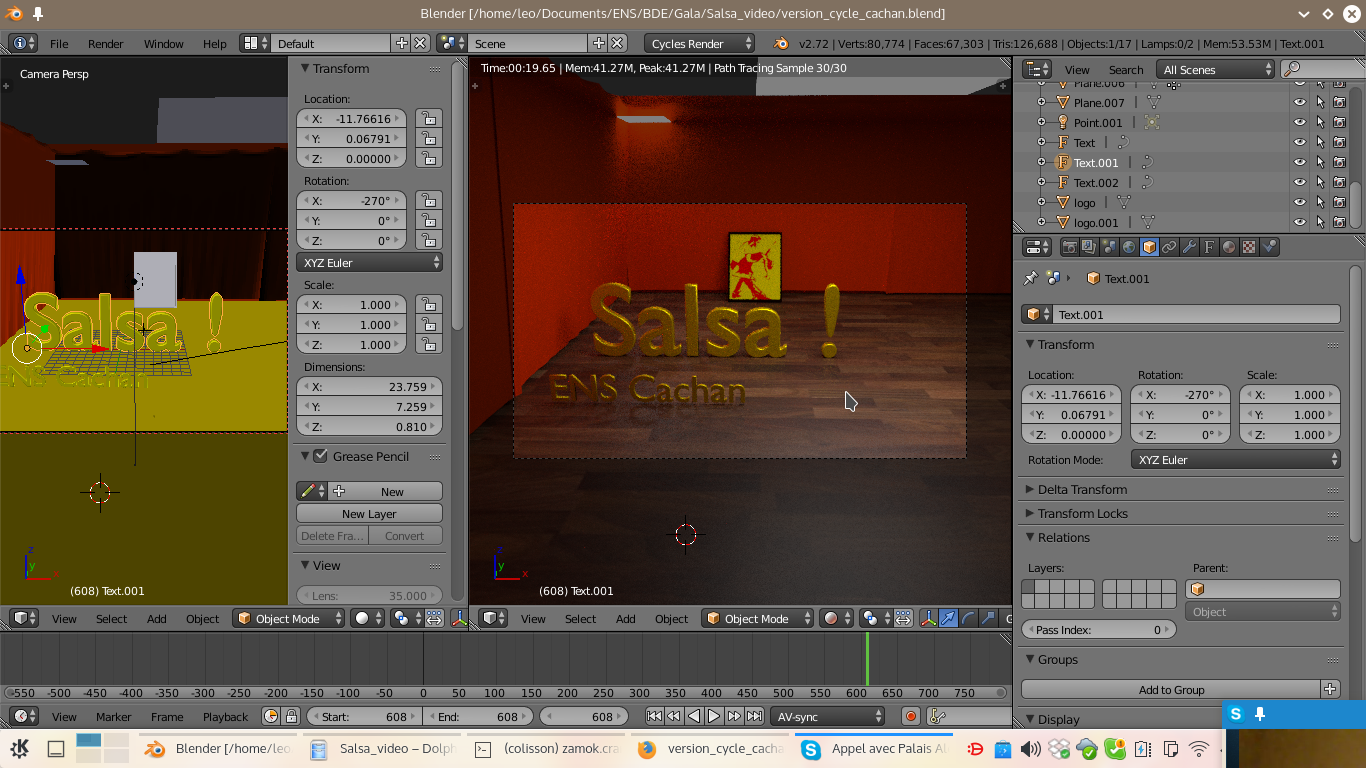Open Object Mode dropdown in left viewport
The height and width of the screenshot is (768, 1366).
pyautogui.click(x=288, y=618)
